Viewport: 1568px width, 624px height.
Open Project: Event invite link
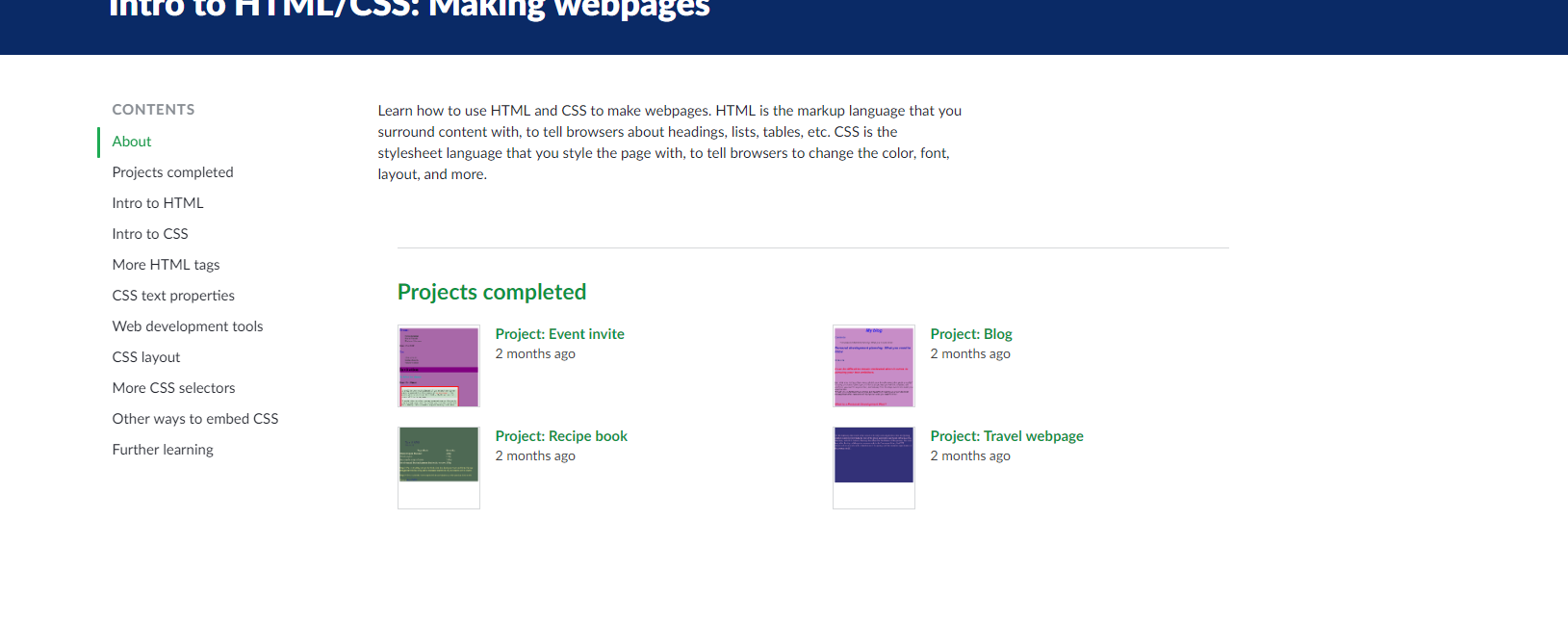[x=559, y=334]
